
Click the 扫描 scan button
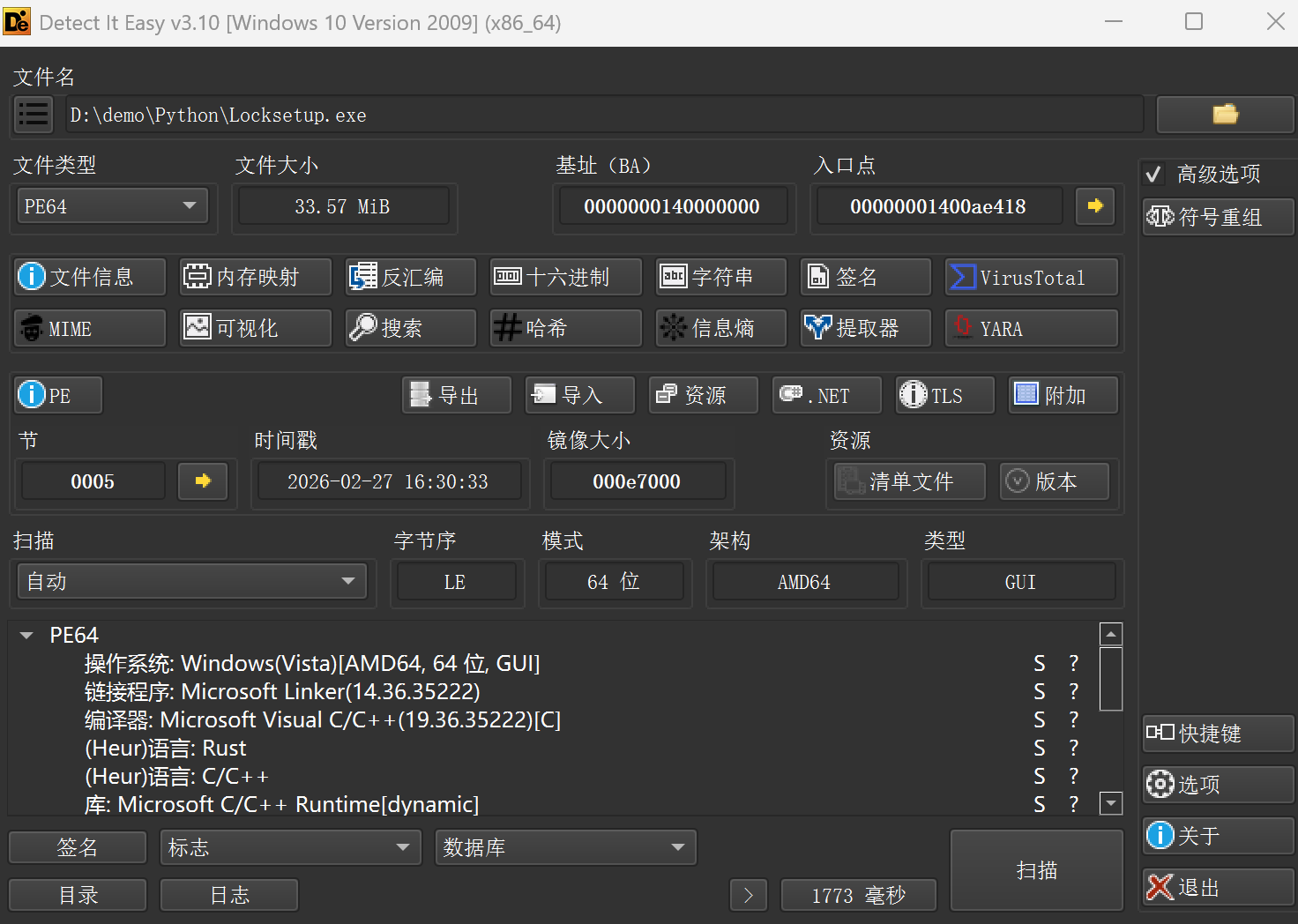tap(1037, 870)
